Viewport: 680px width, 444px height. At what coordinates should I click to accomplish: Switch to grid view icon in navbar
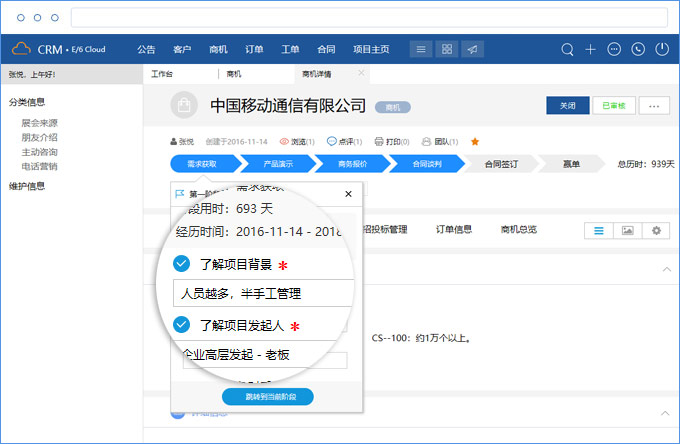coord(447,49)
